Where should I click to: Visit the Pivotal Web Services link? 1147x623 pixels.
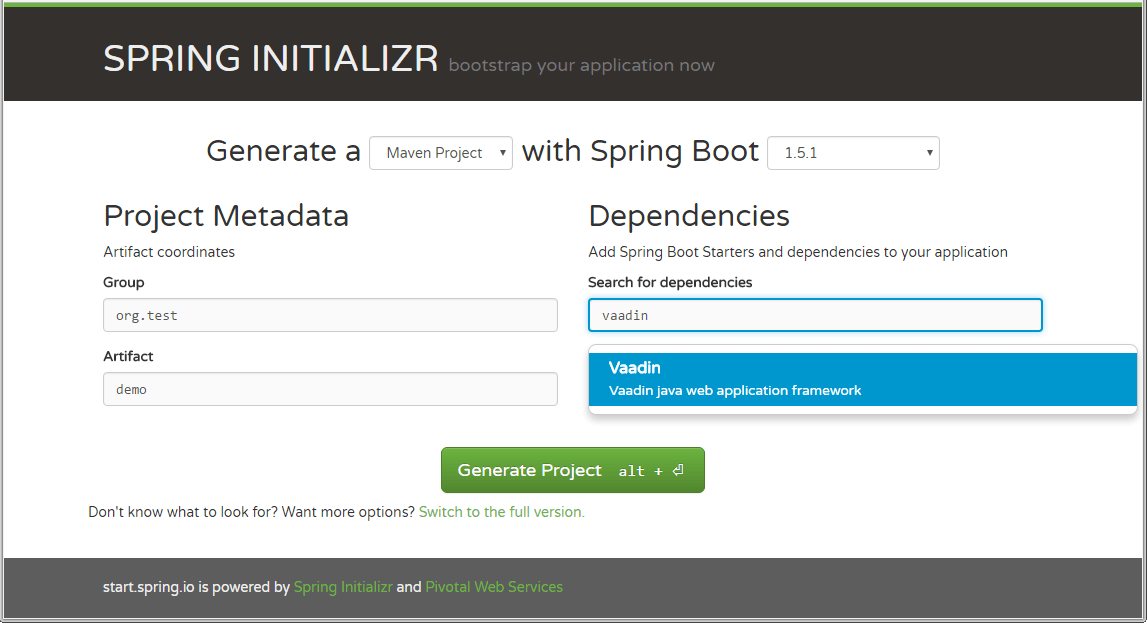tap(494, 587)
